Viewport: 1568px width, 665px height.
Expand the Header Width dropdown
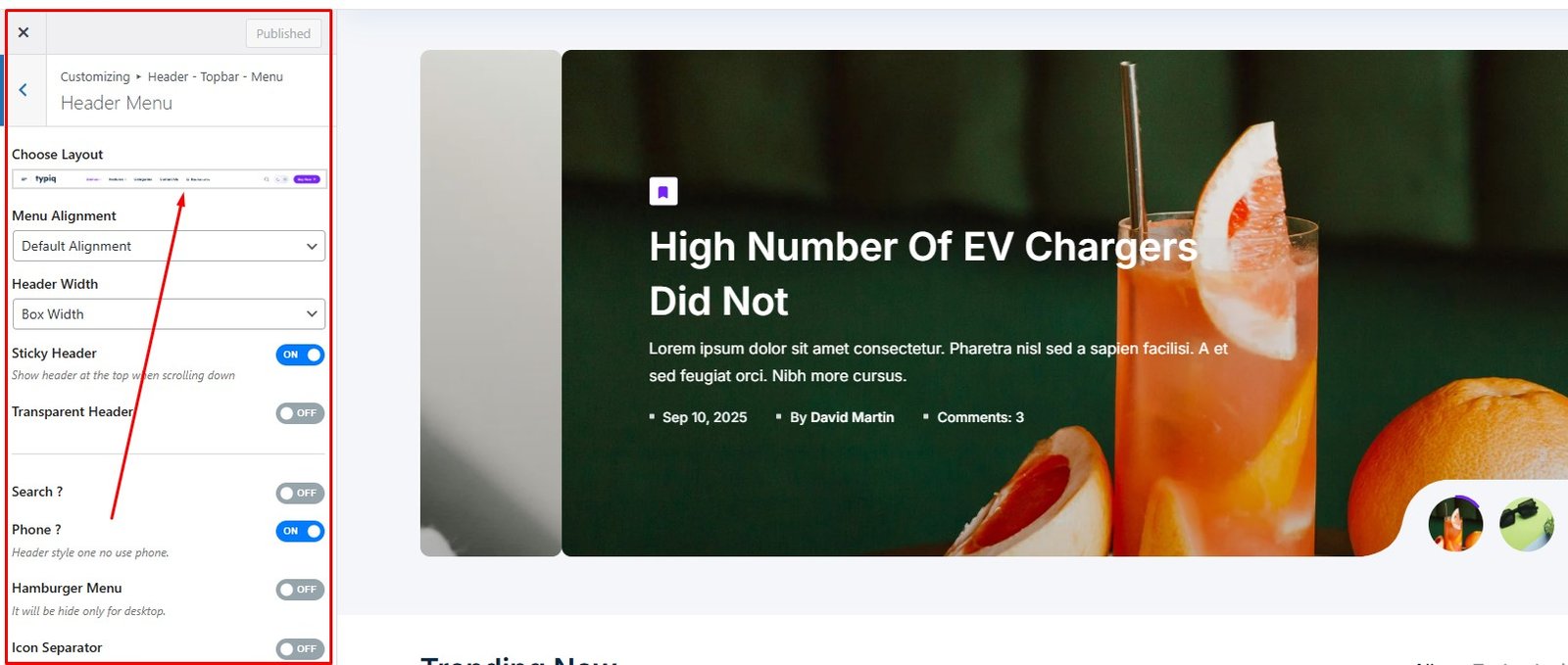coord(169,314)
